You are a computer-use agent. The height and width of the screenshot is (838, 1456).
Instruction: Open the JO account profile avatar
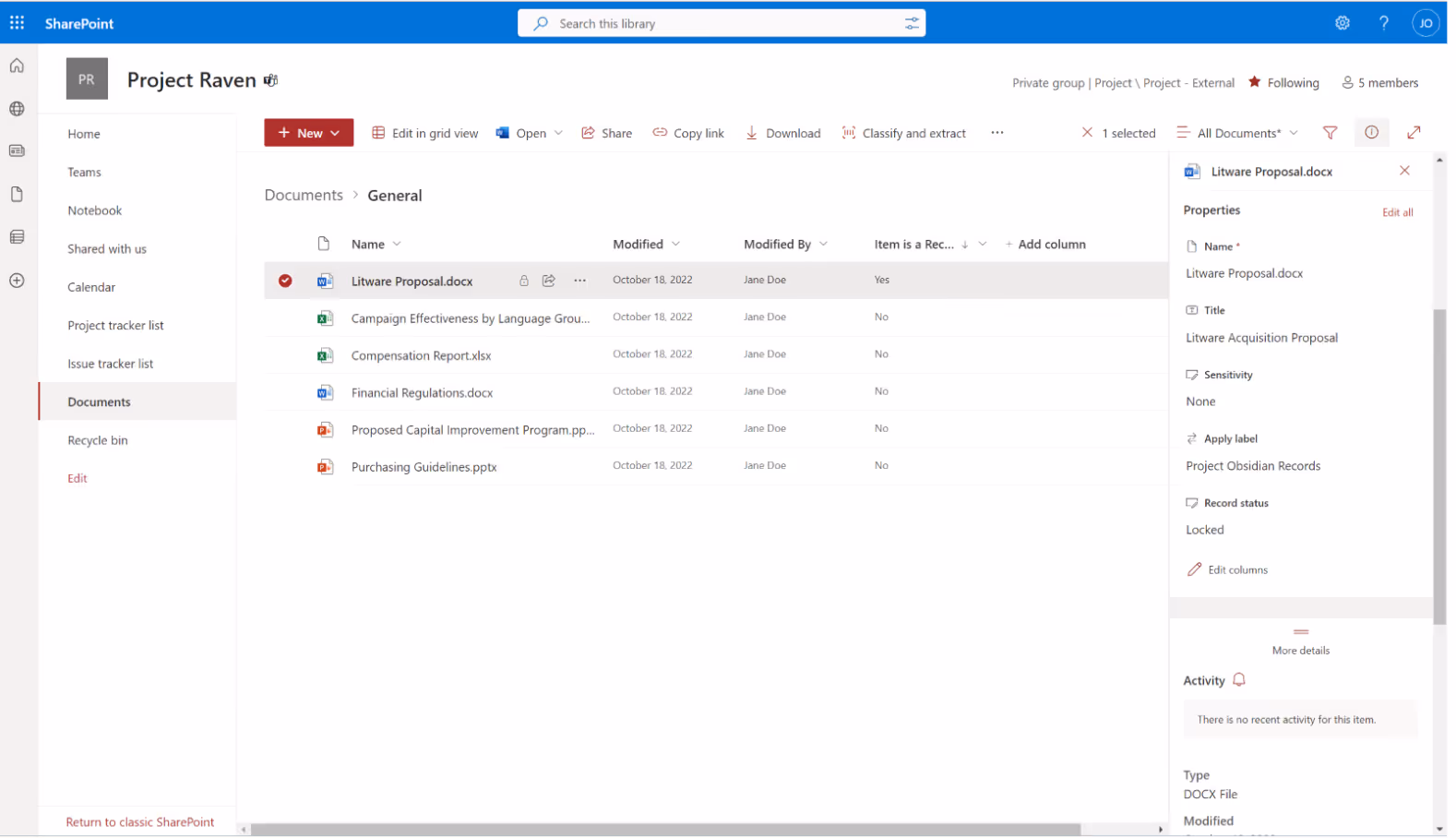point(1426,23)
